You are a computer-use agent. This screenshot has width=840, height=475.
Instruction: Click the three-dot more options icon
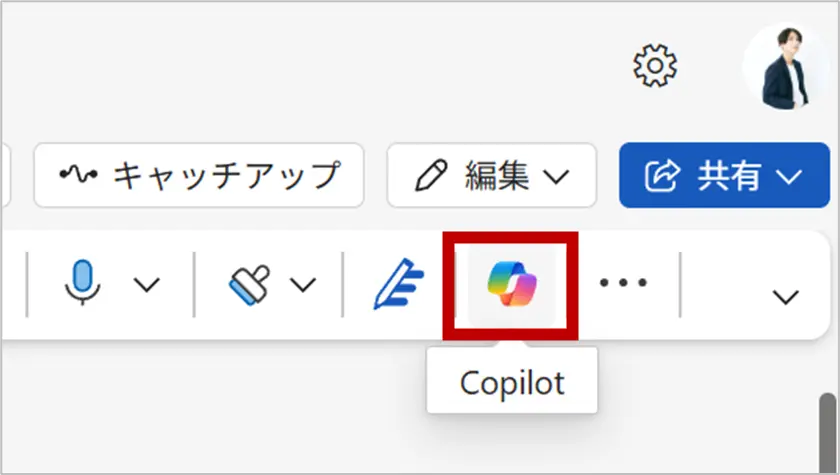click(623, 284)
